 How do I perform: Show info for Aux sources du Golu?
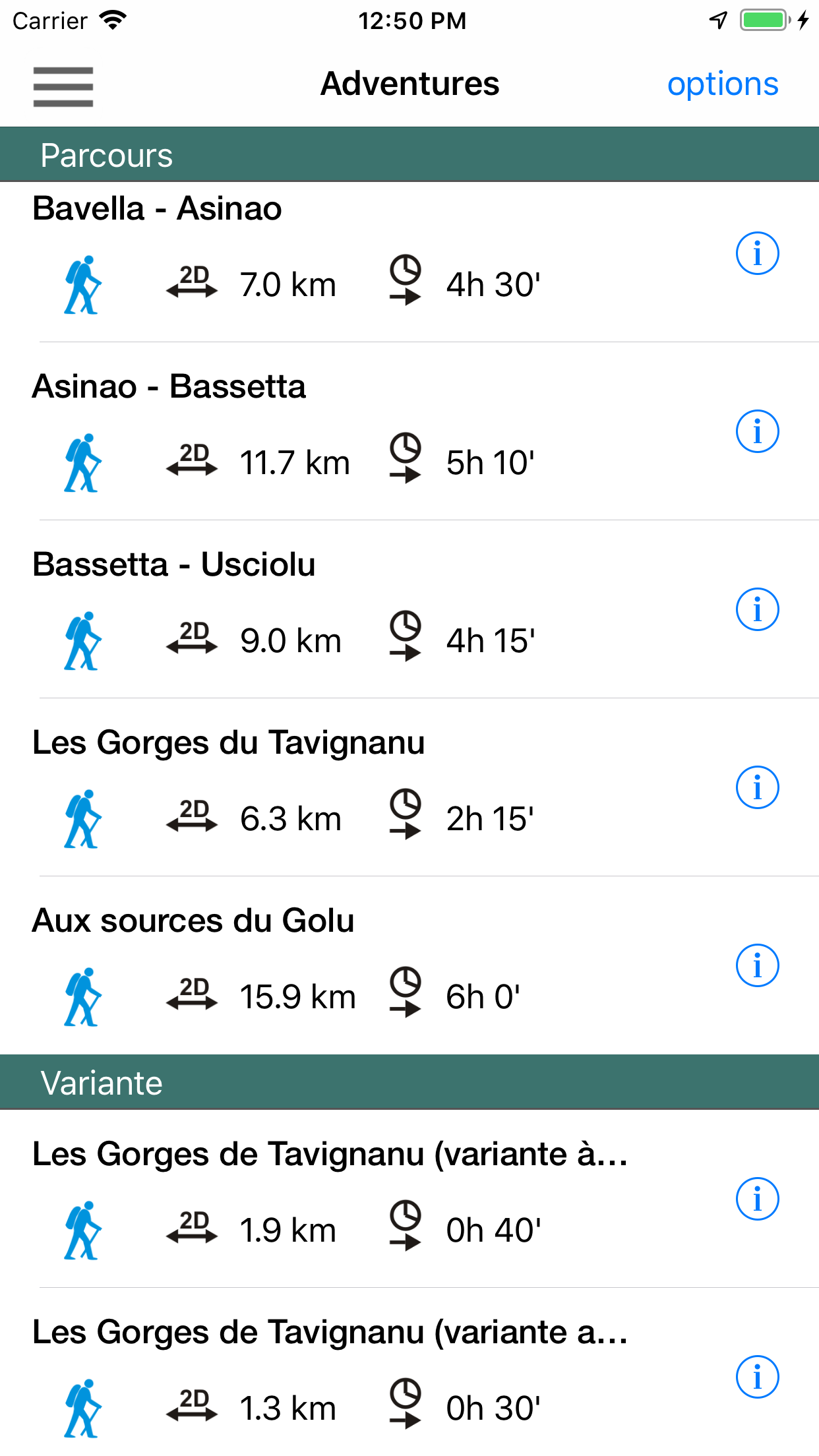pos(757,965)
